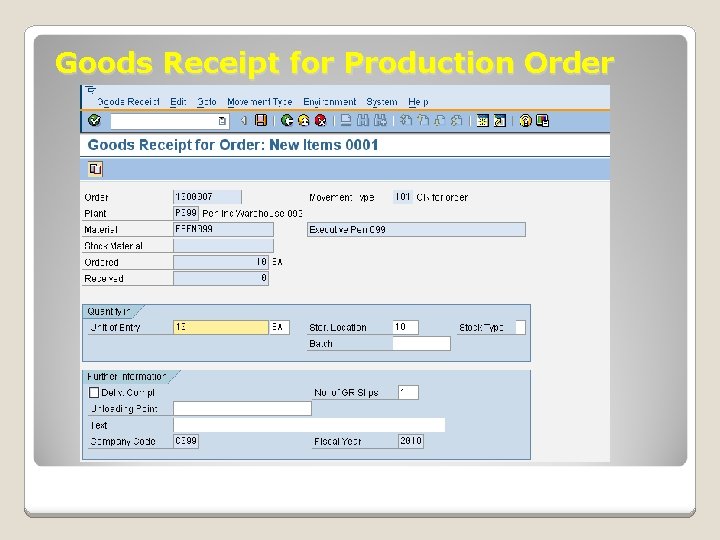Click the Order number field
720x540 pixels.
click(207, 197)
